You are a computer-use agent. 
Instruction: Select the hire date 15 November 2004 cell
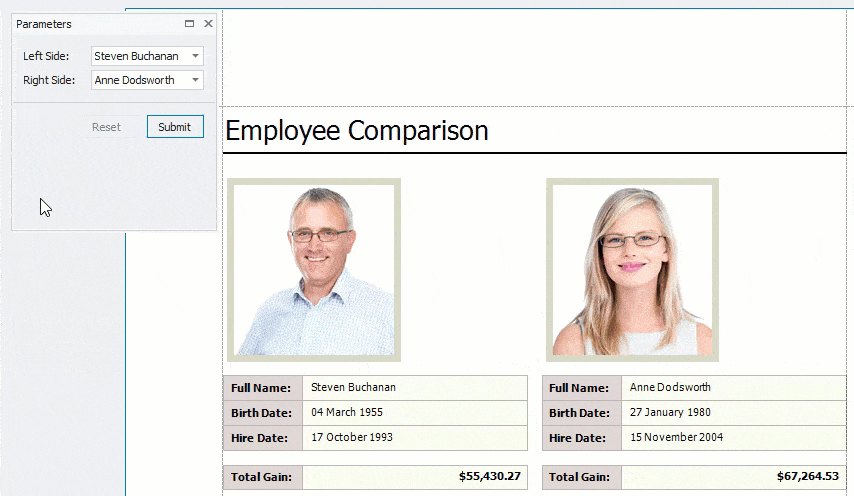(x=733, y=438)
